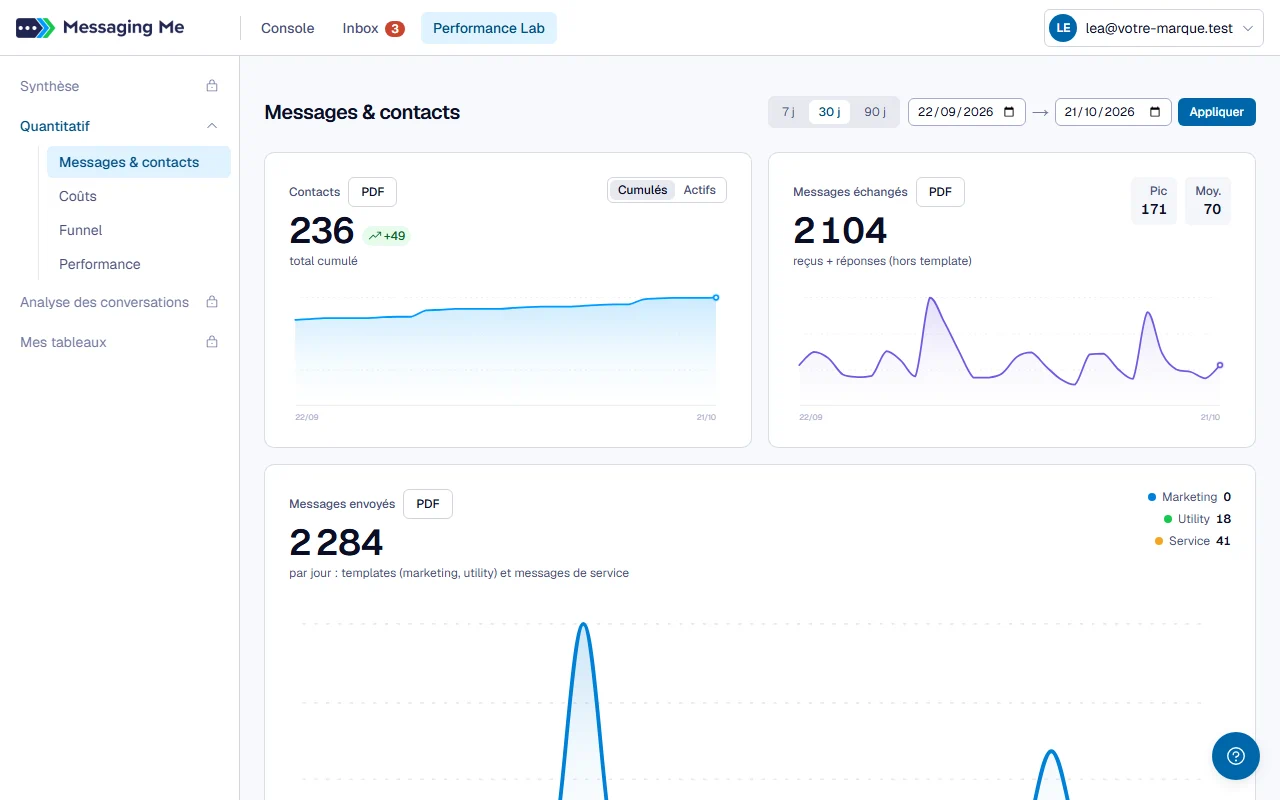Image resolution: width=1280 pixels, height=800 pixels.
Task: Click the +49 trend indicator
Action: point(387,236)
